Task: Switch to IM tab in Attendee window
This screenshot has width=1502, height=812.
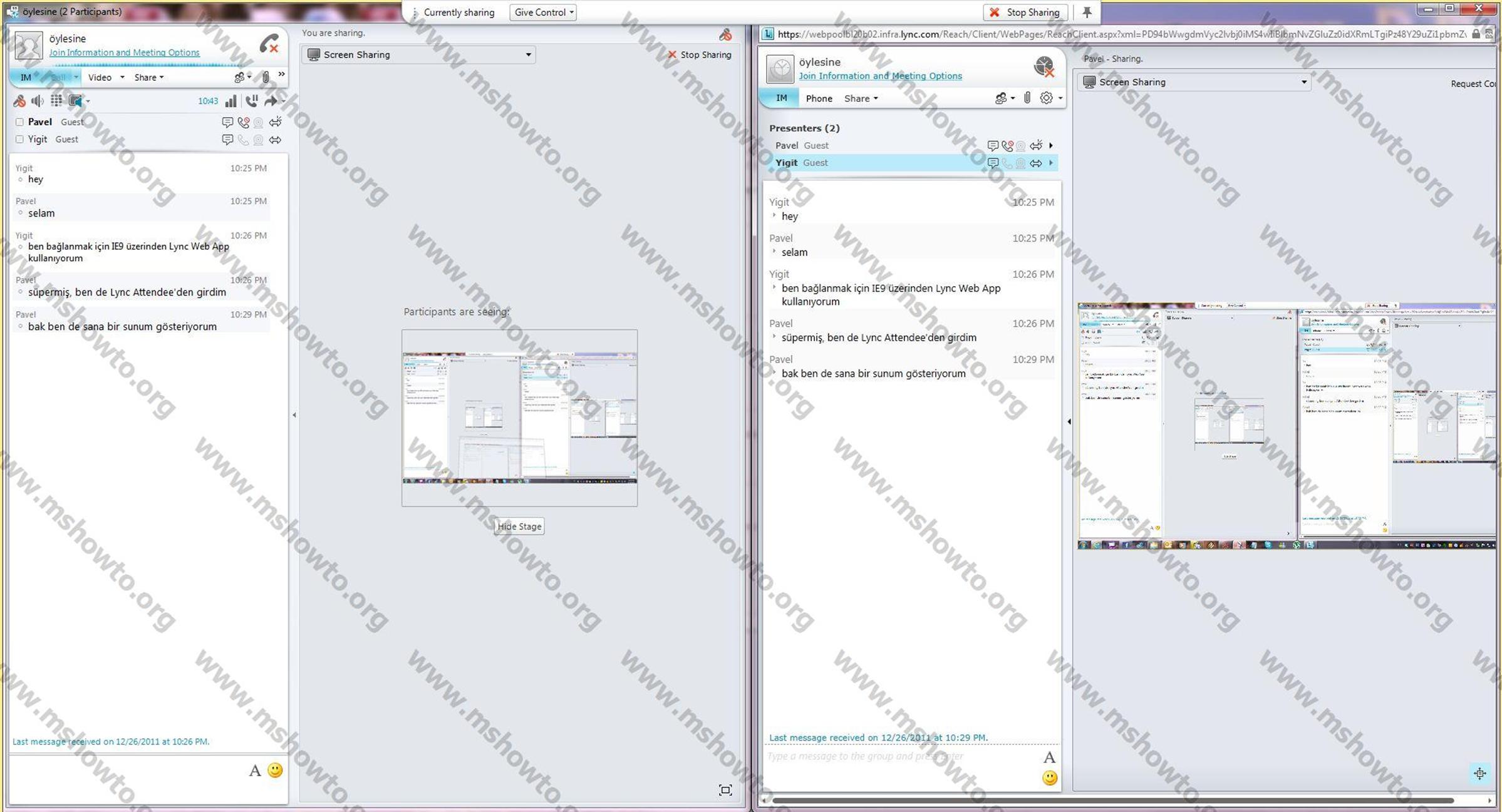Action: (26, 77)
